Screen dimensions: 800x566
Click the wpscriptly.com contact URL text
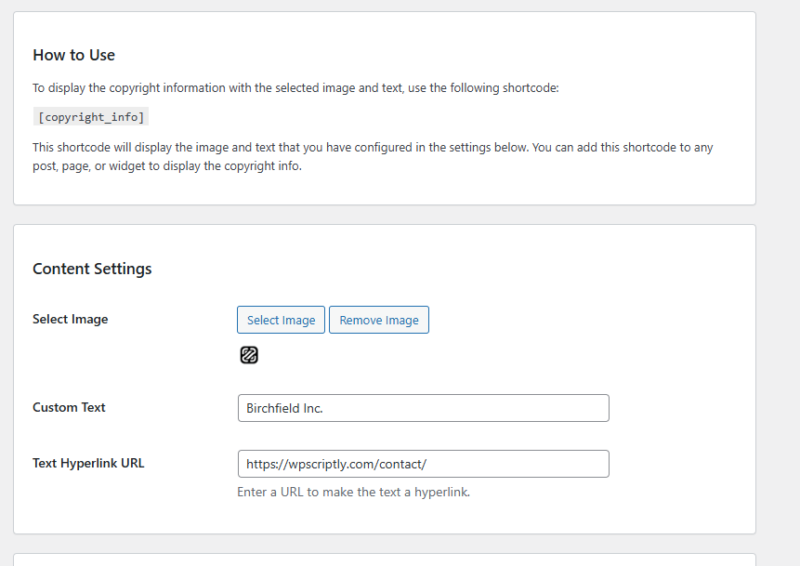click(x=336, y=464)
